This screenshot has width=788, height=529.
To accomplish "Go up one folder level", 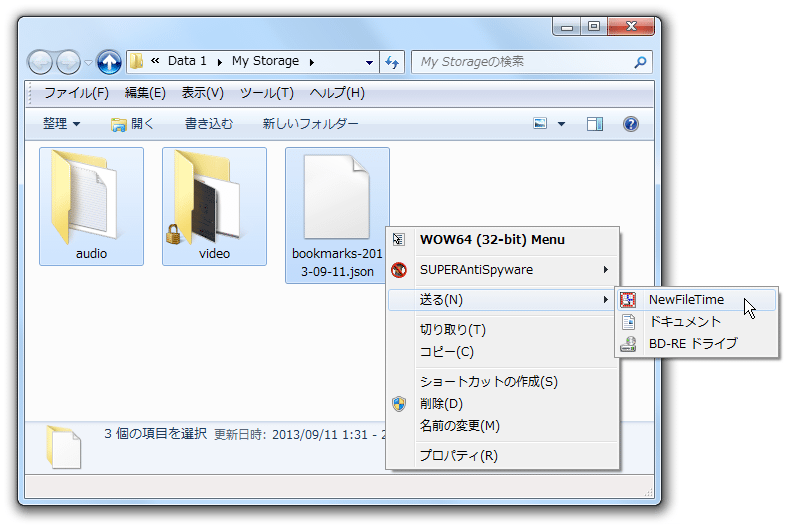I will (x=109, y=62).
